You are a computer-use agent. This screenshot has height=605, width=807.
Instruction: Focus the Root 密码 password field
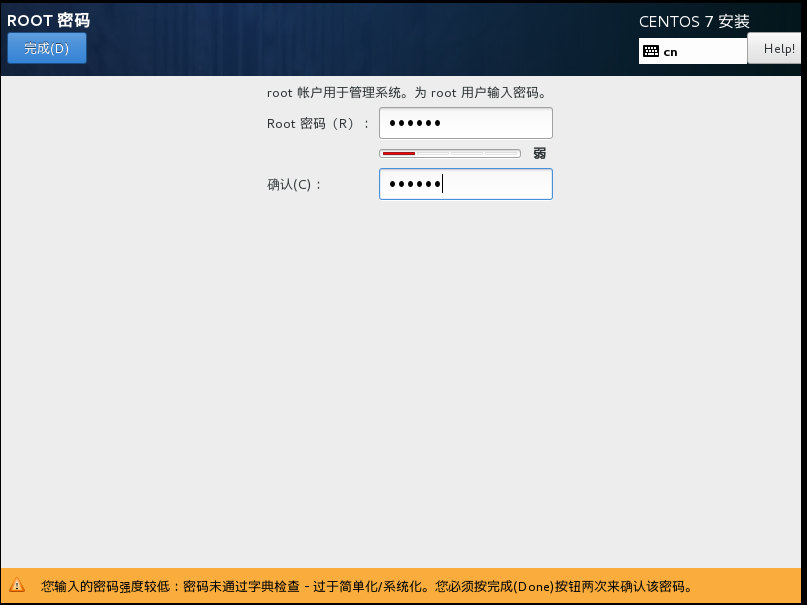465,123
